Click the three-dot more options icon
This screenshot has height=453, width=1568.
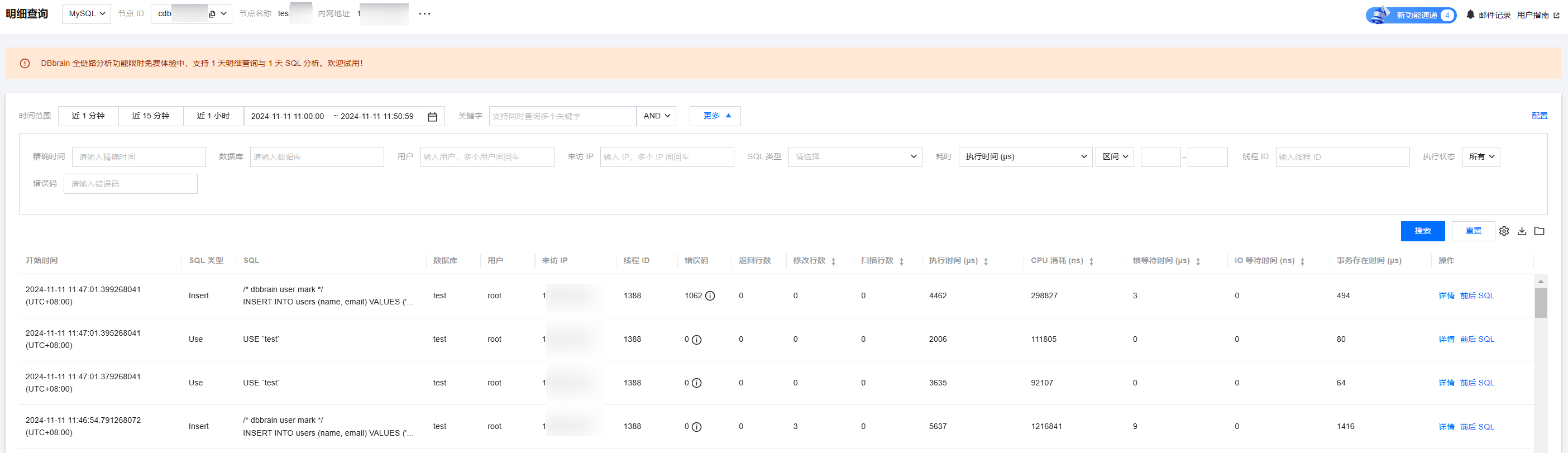click(x=424, y=14)
